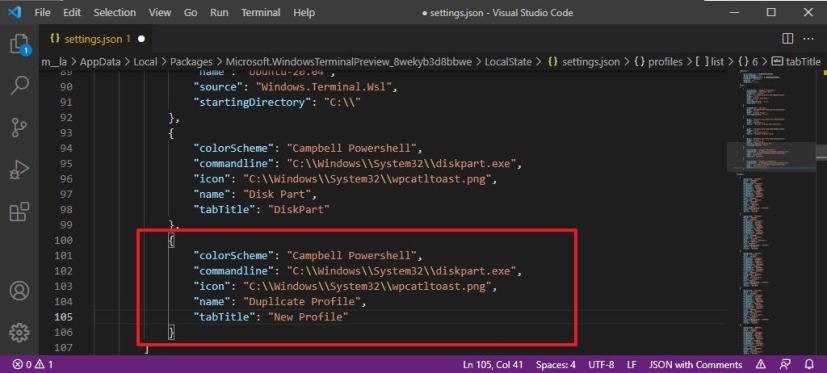This screenshot has width=827, height=373.
Task: Click "icon" key on line 96
Action: 213,179
